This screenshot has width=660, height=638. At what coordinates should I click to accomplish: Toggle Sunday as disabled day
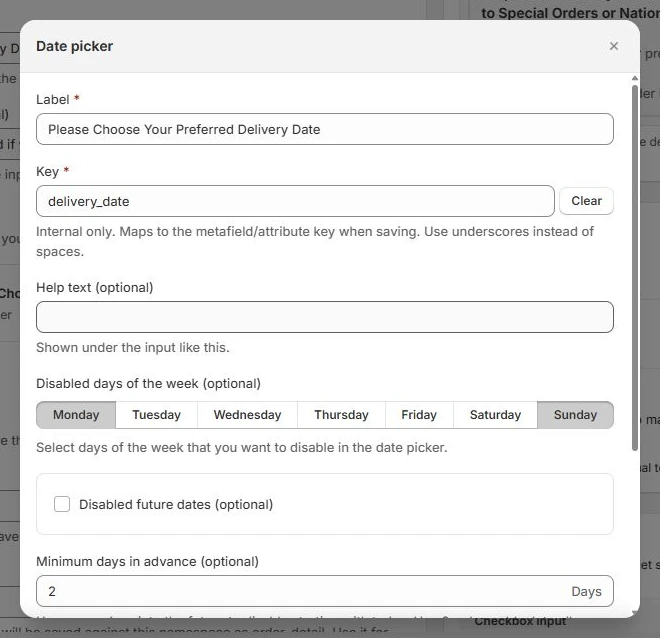coord(575,415)
